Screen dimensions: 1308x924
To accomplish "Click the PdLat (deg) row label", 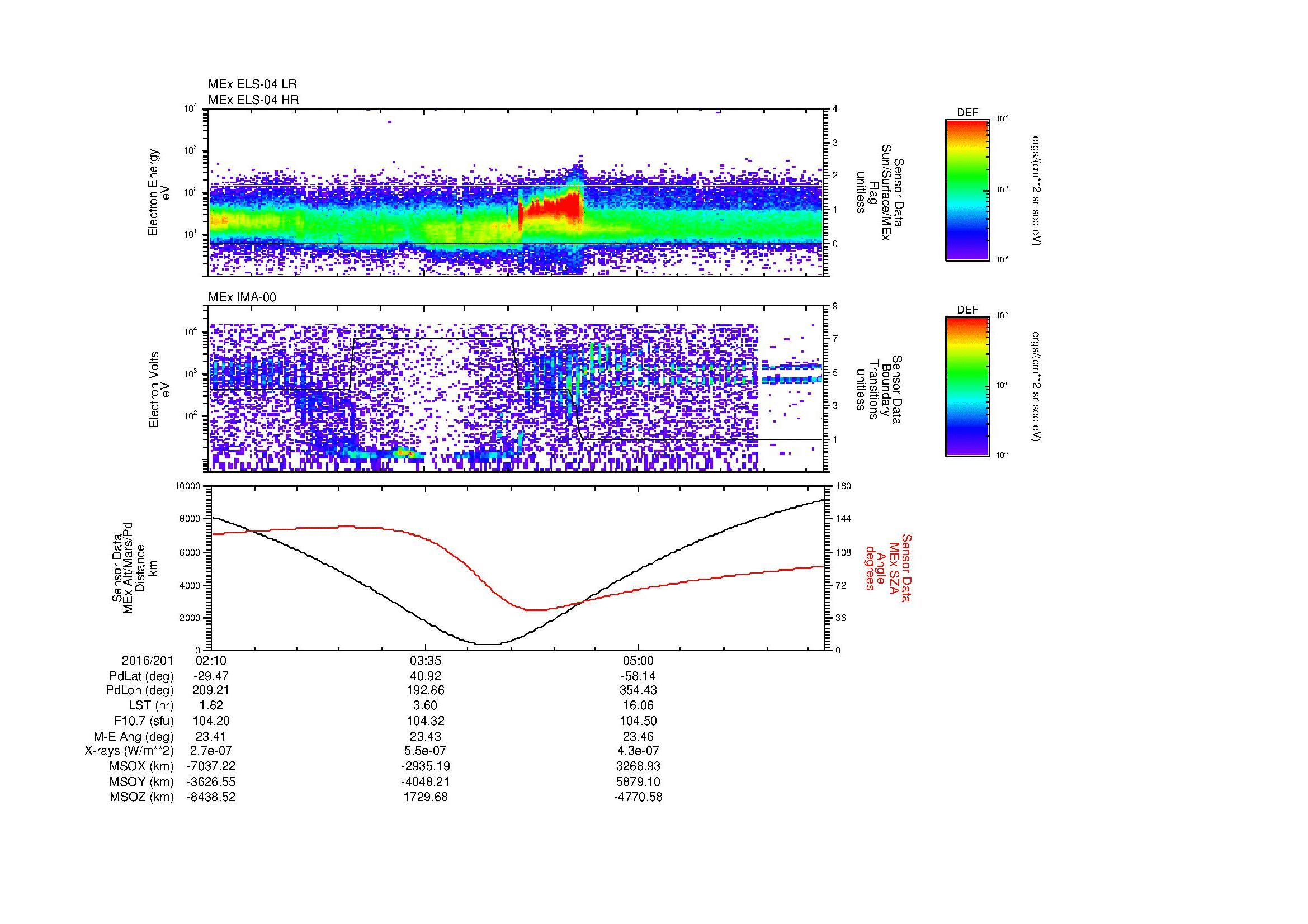I will (x=141, y=676).
